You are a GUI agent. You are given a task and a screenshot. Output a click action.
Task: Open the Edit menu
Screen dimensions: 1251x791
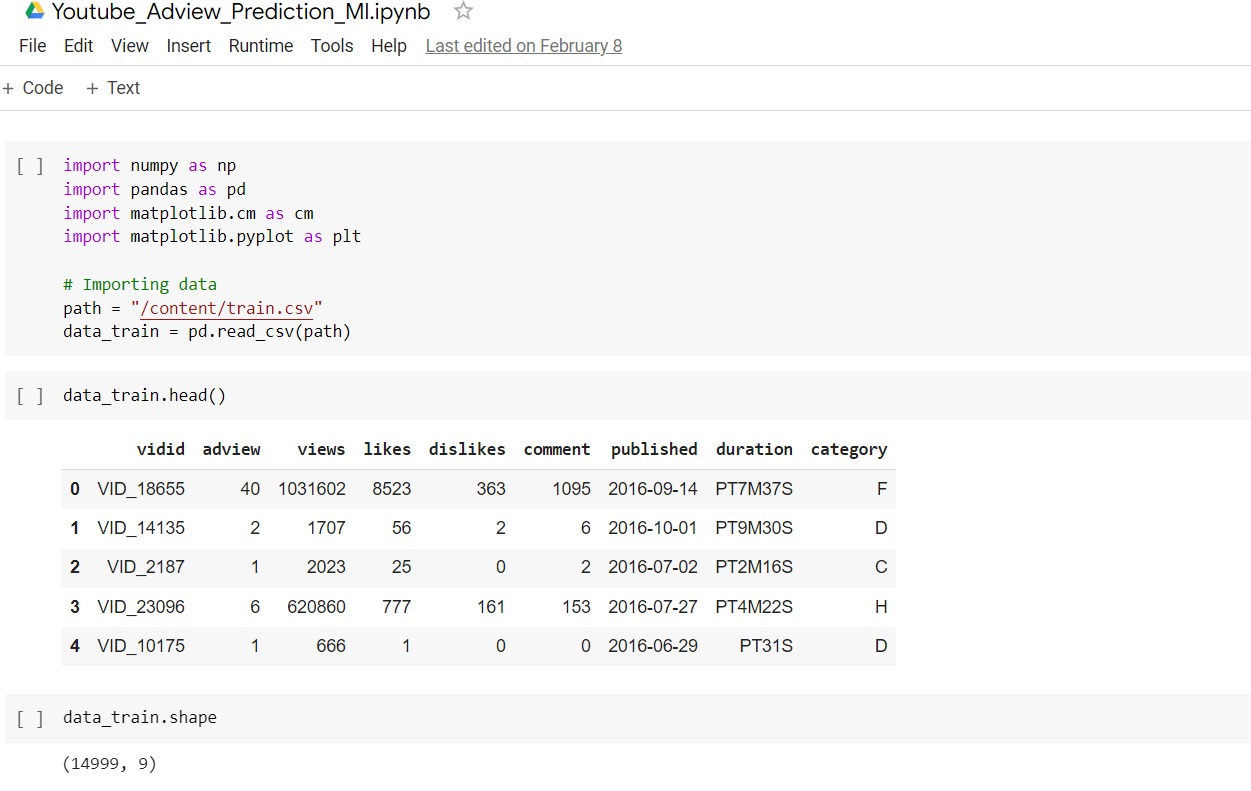78,46
